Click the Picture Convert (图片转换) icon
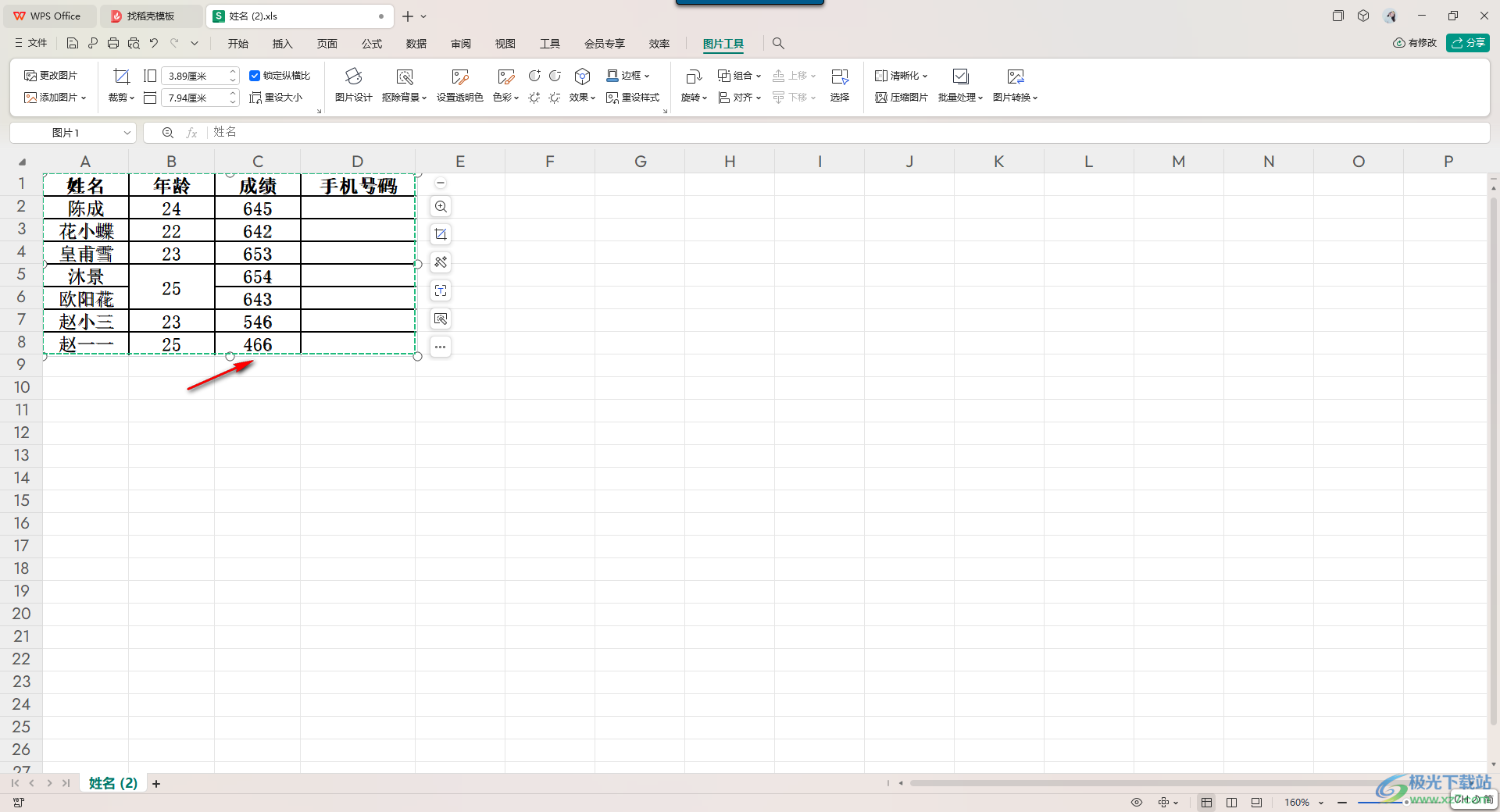 click(x=1016, y=77)
